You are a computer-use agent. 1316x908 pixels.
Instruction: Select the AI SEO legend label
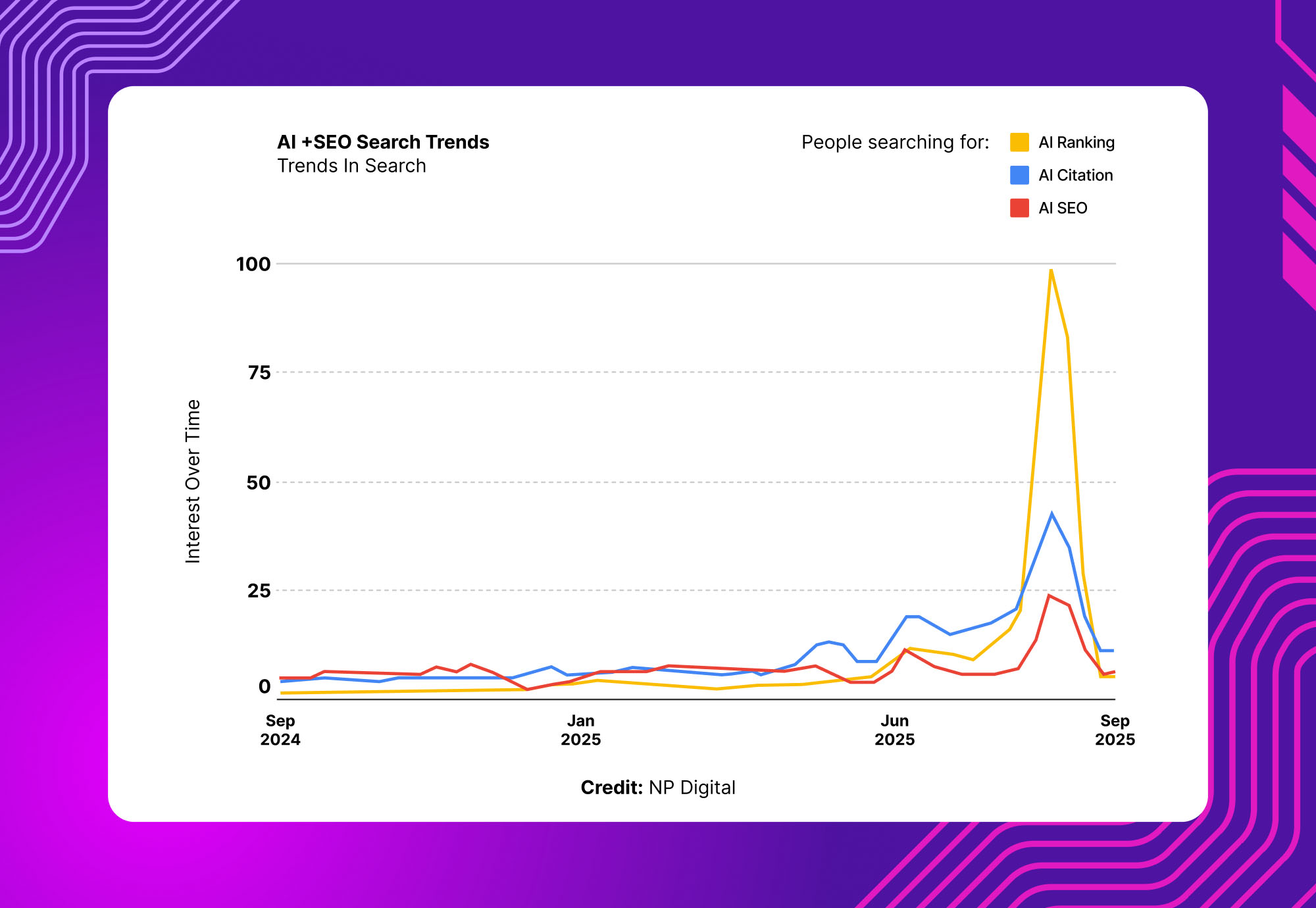(1063, 209)
